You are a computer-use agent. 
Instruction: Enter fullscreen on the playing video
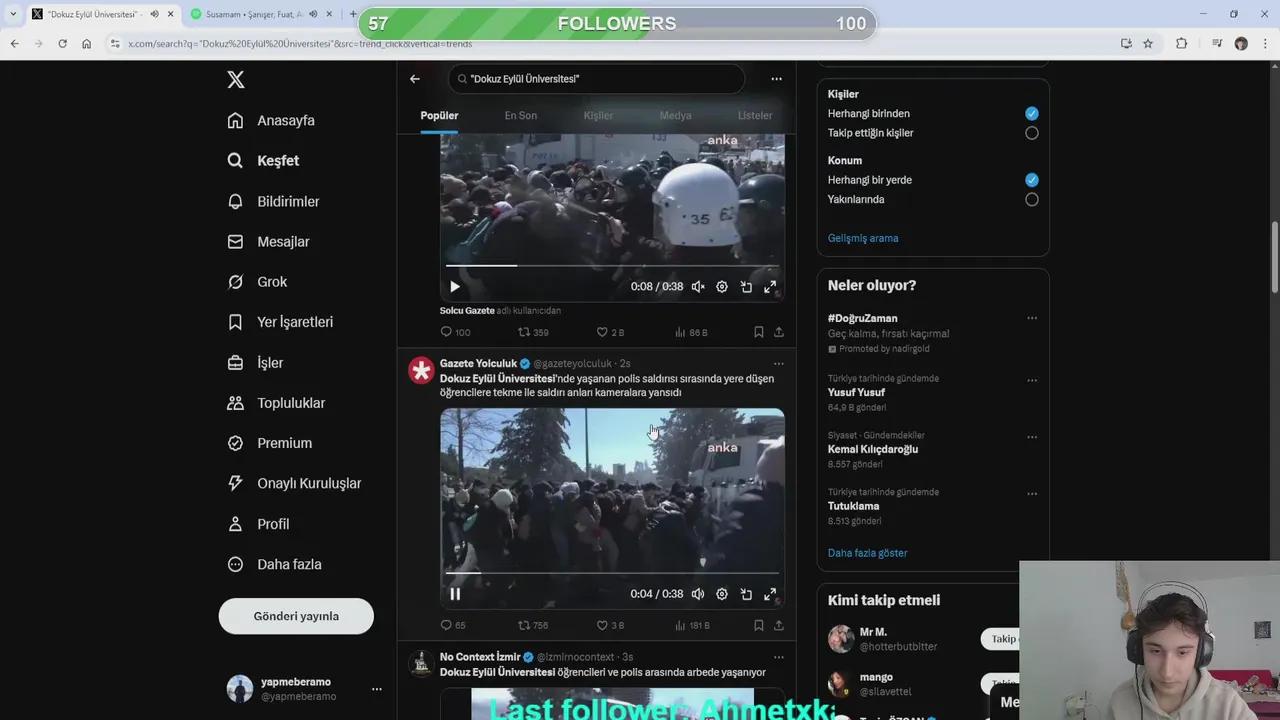[x=770, y=593]
